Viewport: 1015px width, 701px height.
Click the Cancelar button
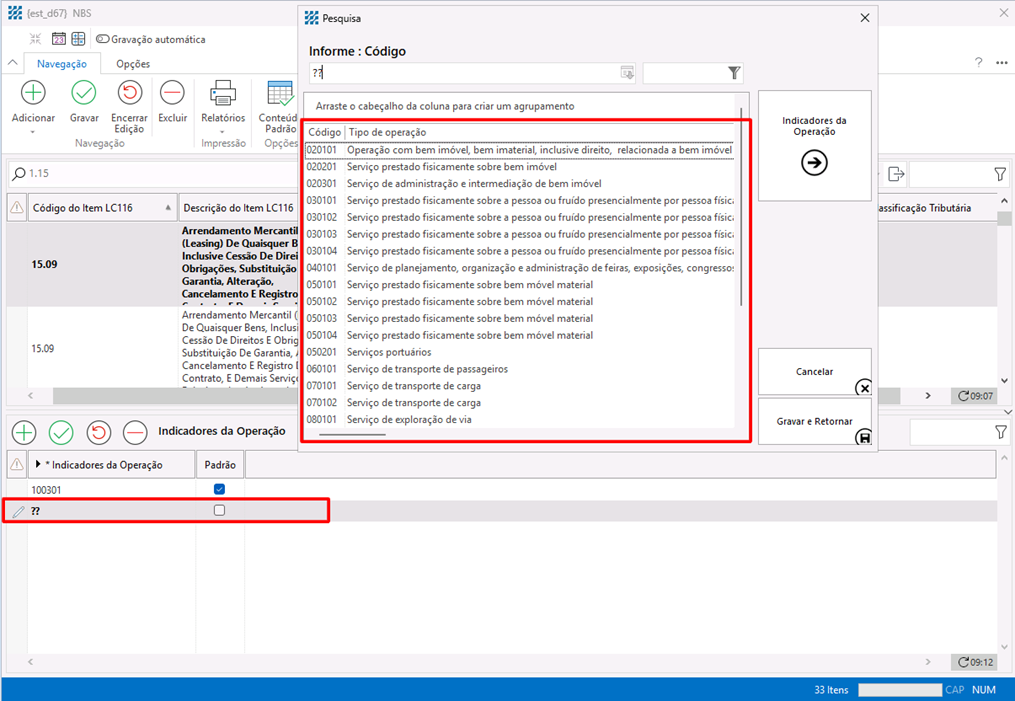(814, 372)
